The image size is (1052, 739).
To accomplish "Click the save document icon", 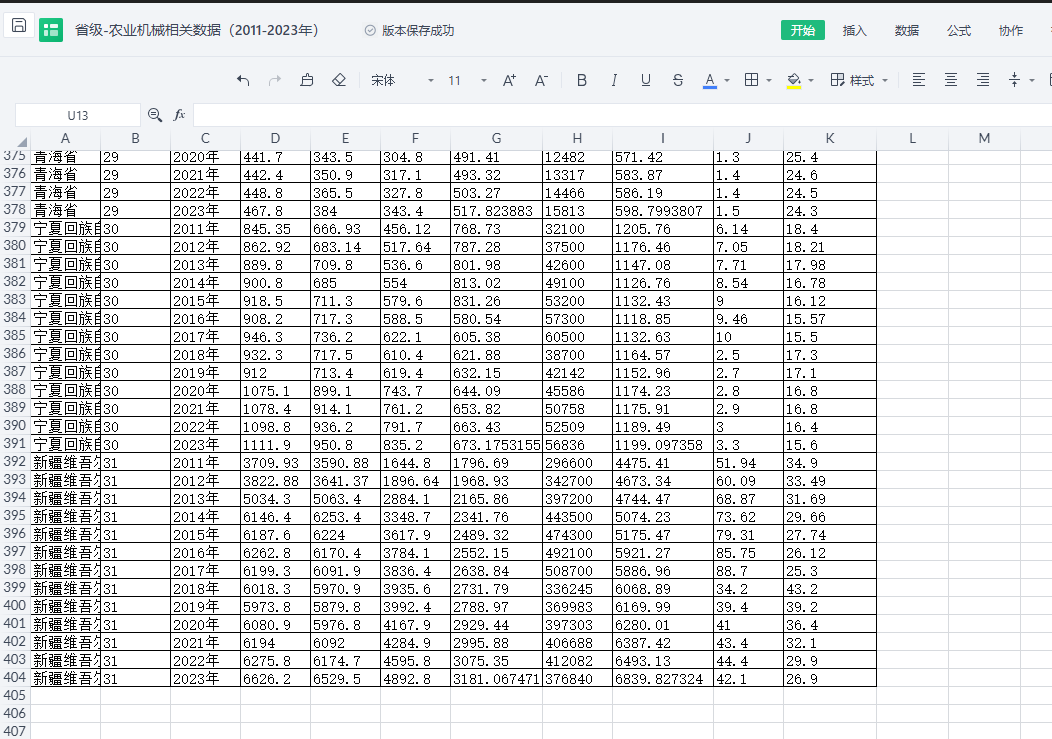I will [19, 26].
